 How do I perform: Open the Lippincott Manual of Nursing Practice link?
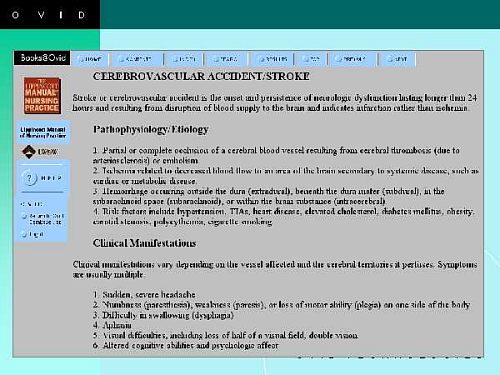43,132
